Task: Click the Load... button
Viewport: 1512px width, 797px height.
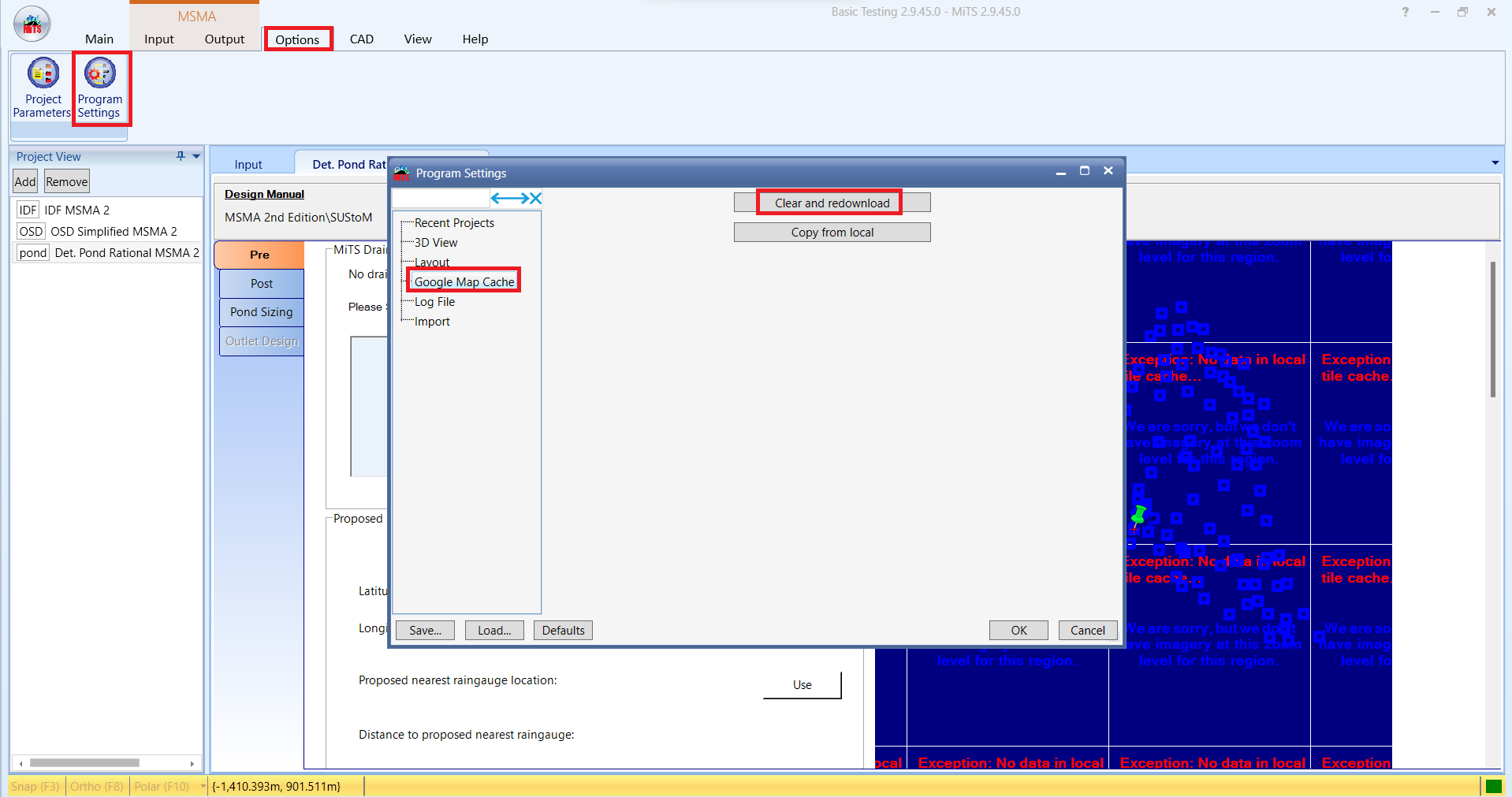Action: click(494, 631)
